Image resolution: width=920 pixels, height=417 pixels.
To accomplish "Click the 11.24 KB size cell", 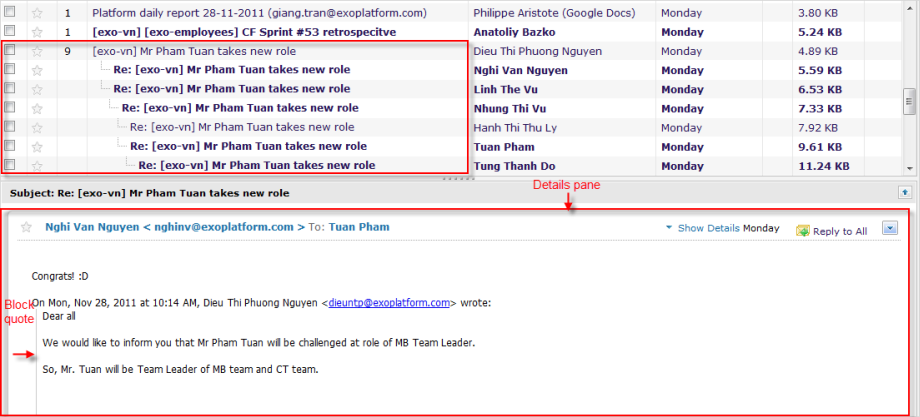I will click(x=824, y=166).
